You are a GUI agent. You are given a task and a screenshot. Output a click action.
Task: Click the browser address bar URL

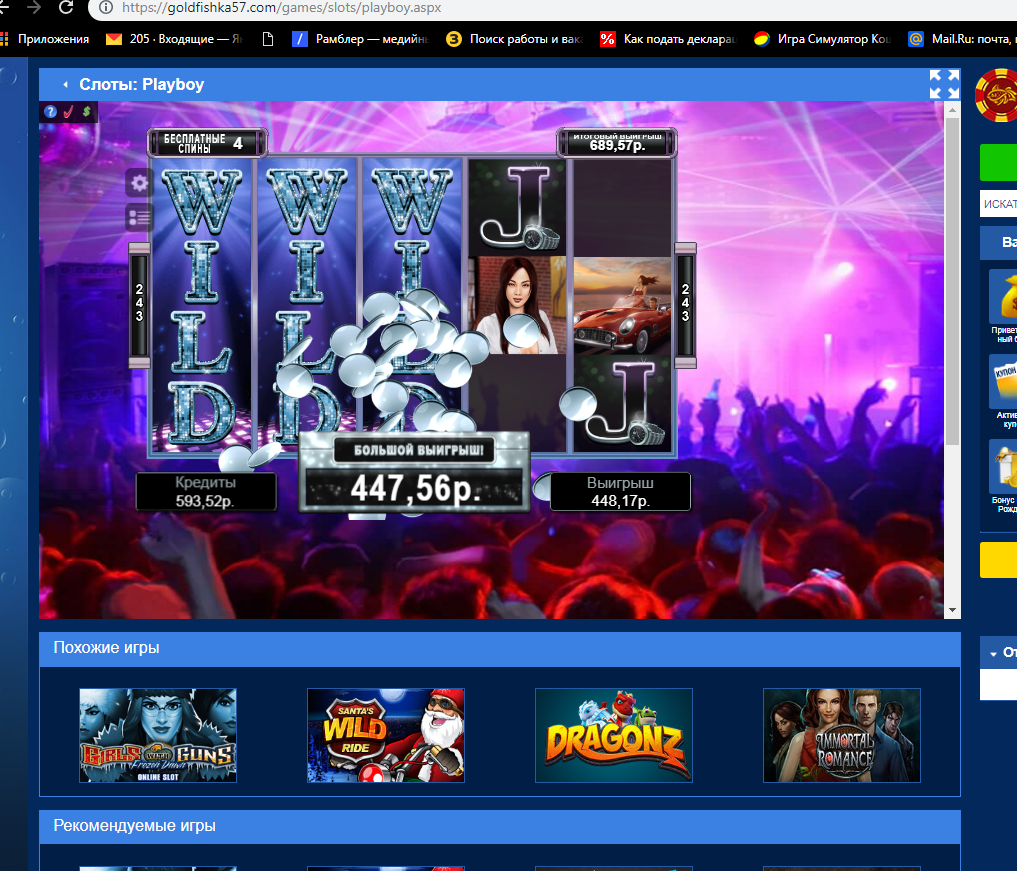[280, 8]
